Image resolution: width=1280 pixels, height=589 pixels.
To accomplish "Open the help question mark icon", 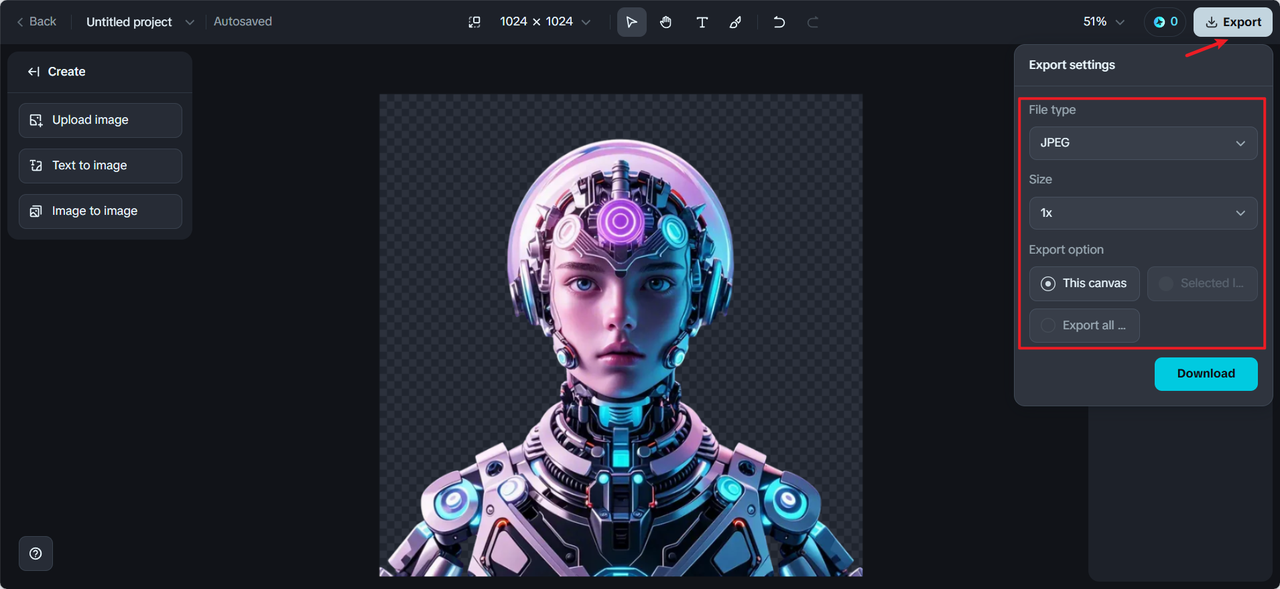I will tap(36, 553).
